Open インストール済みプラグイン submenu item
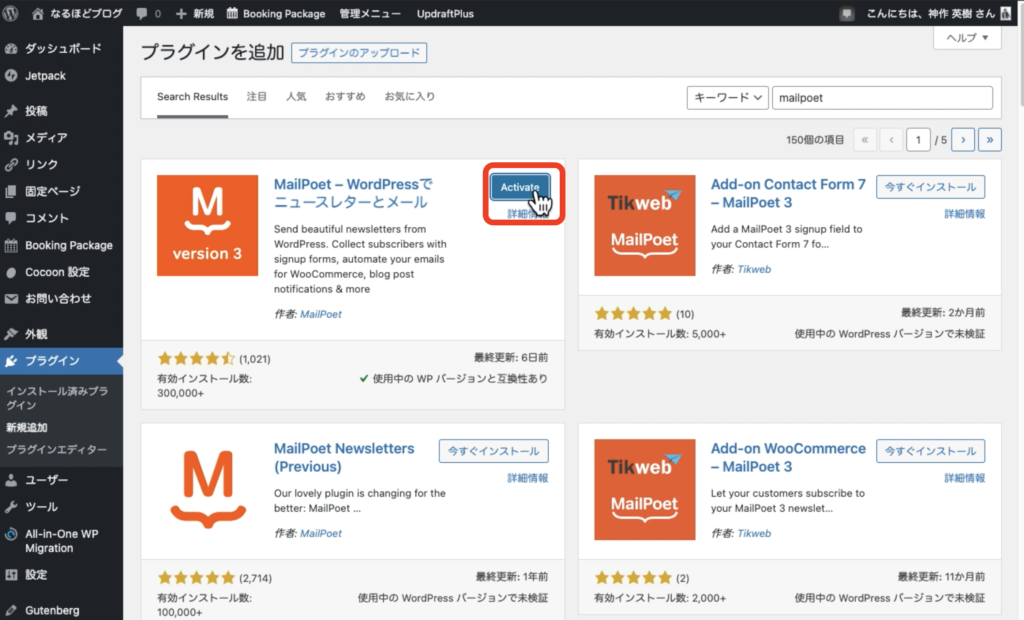The width and height of the screenshot is (1024, 620). 57,398
